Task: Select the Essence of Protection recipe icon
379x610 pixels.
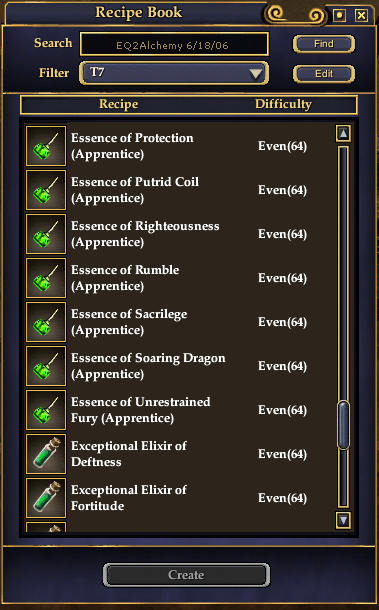Action: pos(46,146)
